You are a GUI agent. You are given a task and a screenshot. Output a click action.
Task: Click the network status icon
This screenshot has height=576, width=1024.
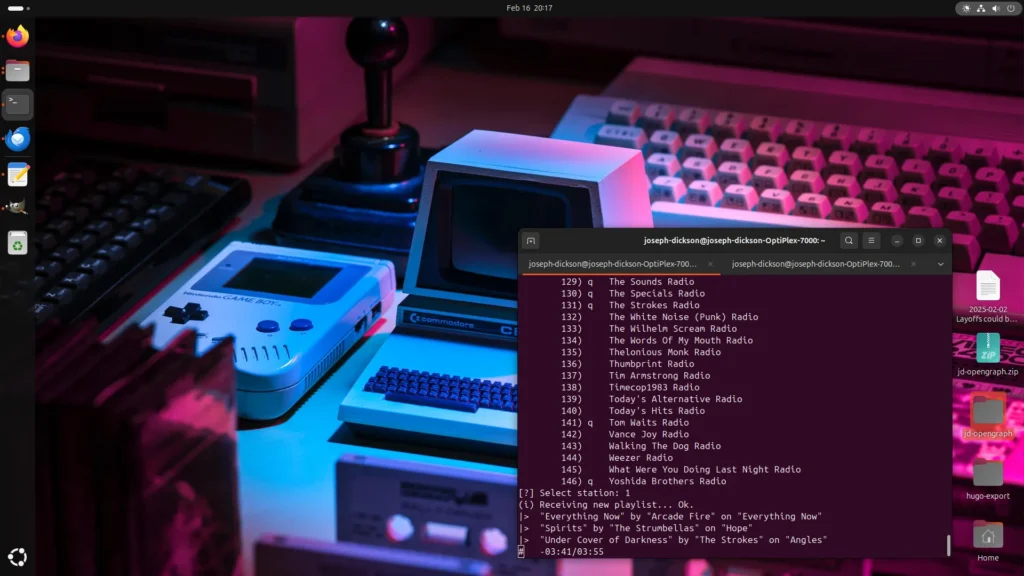981,8
